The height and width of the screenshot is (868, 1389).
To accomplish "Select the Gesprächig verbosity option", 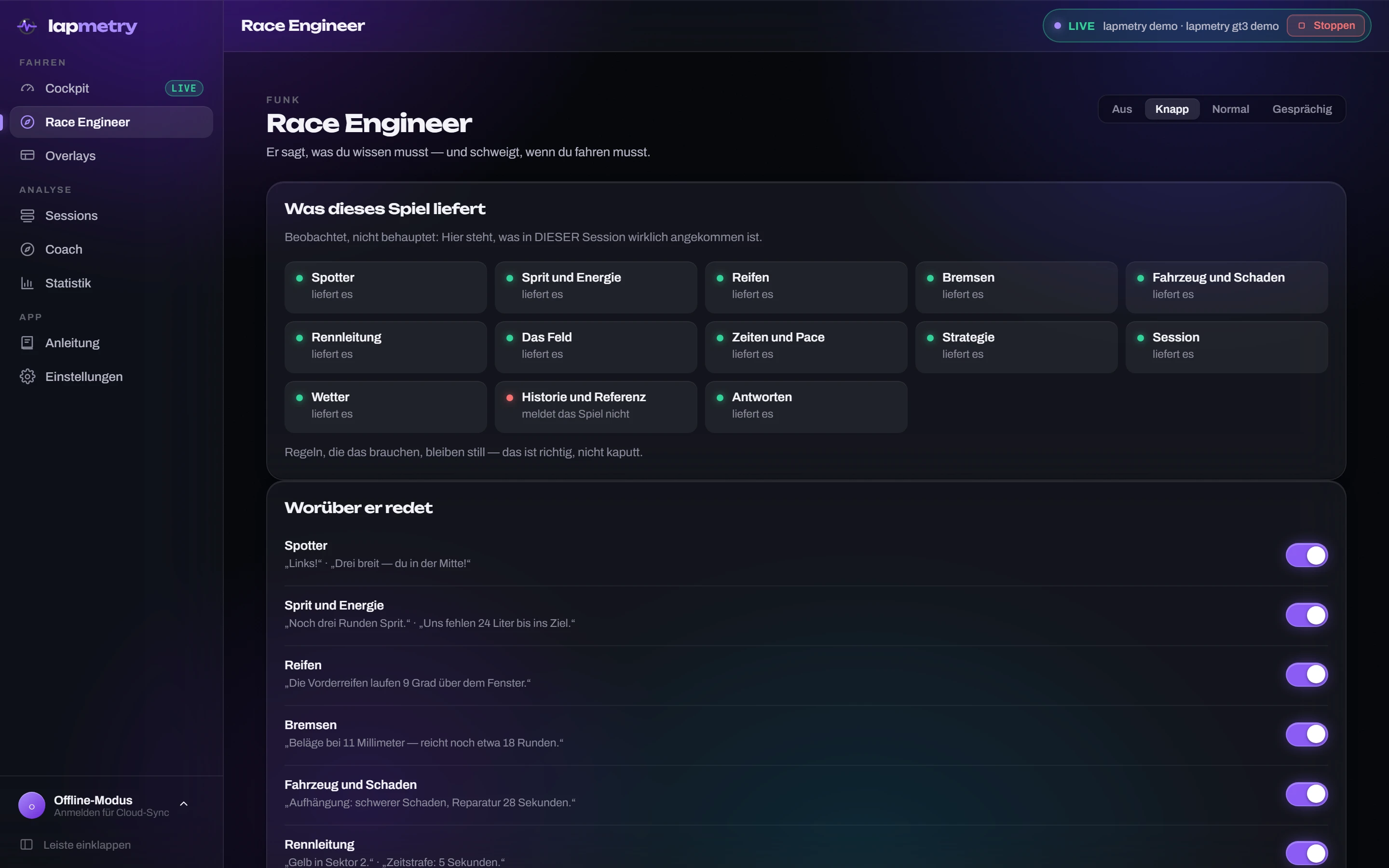I will pyautogui.click(x=1302, y=109).
